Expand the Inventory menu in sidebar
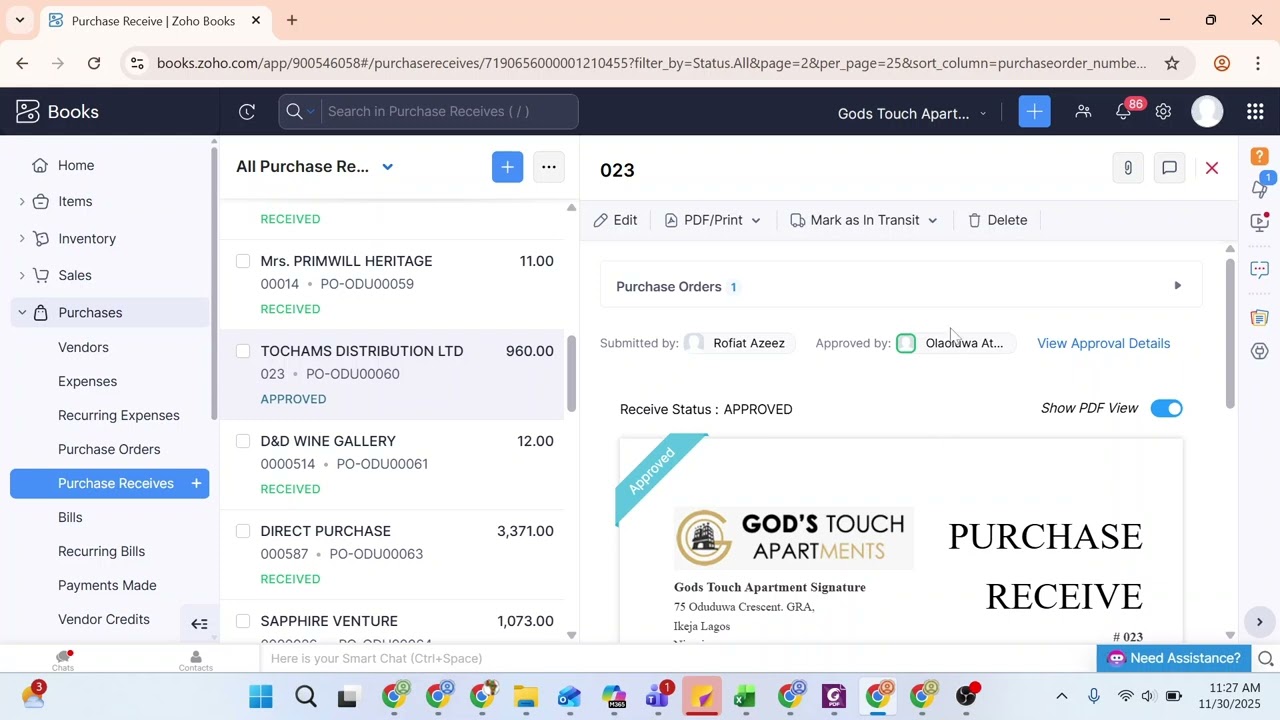Viewport: 1280px width, 720px height. 22,239
